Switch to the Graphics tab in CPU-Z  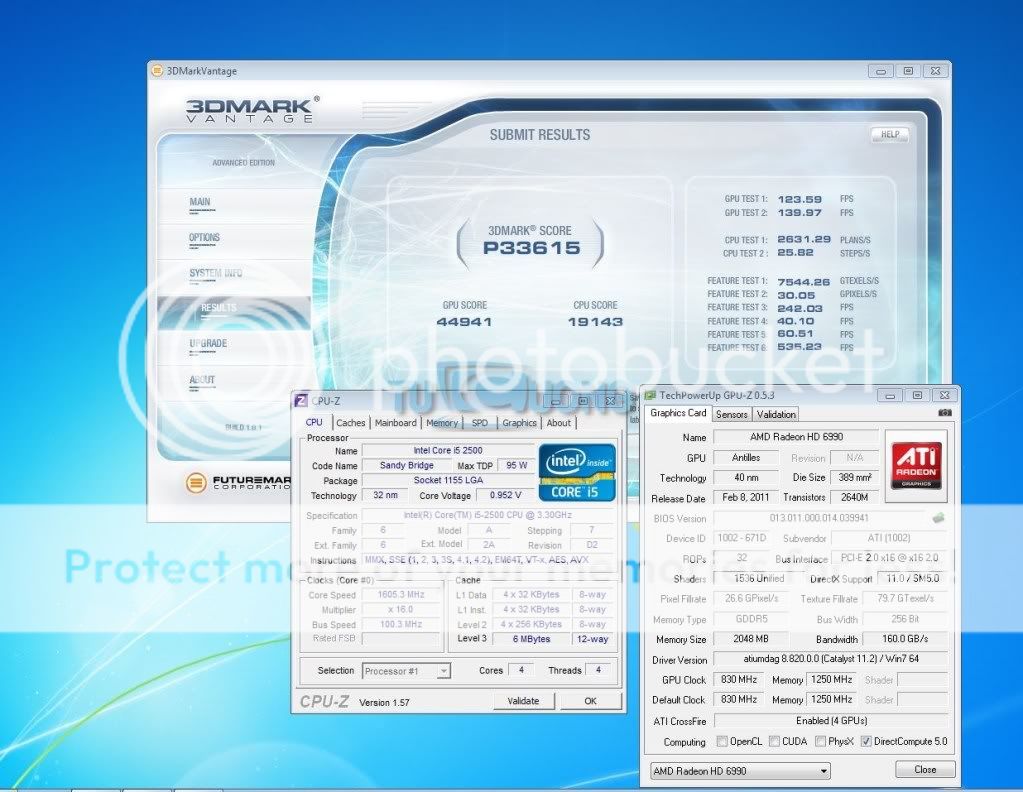[519, 423]
